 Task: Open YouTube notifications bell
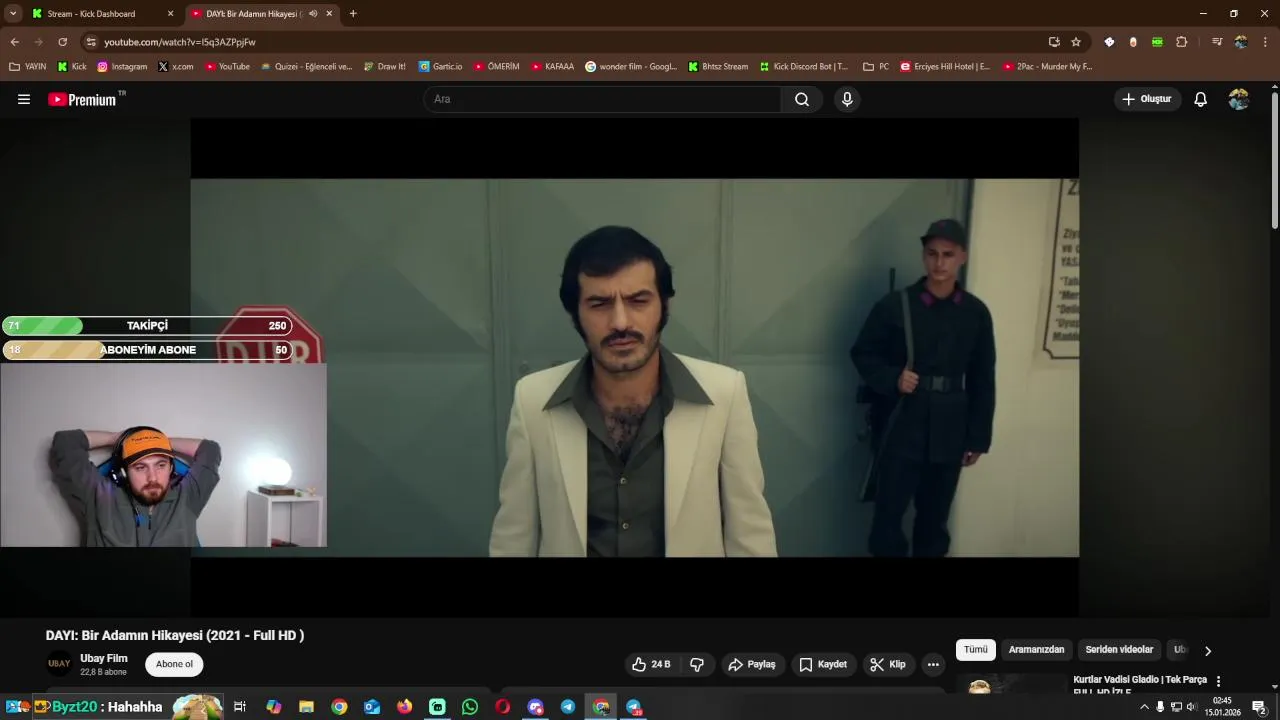[x=1201, y=99]
